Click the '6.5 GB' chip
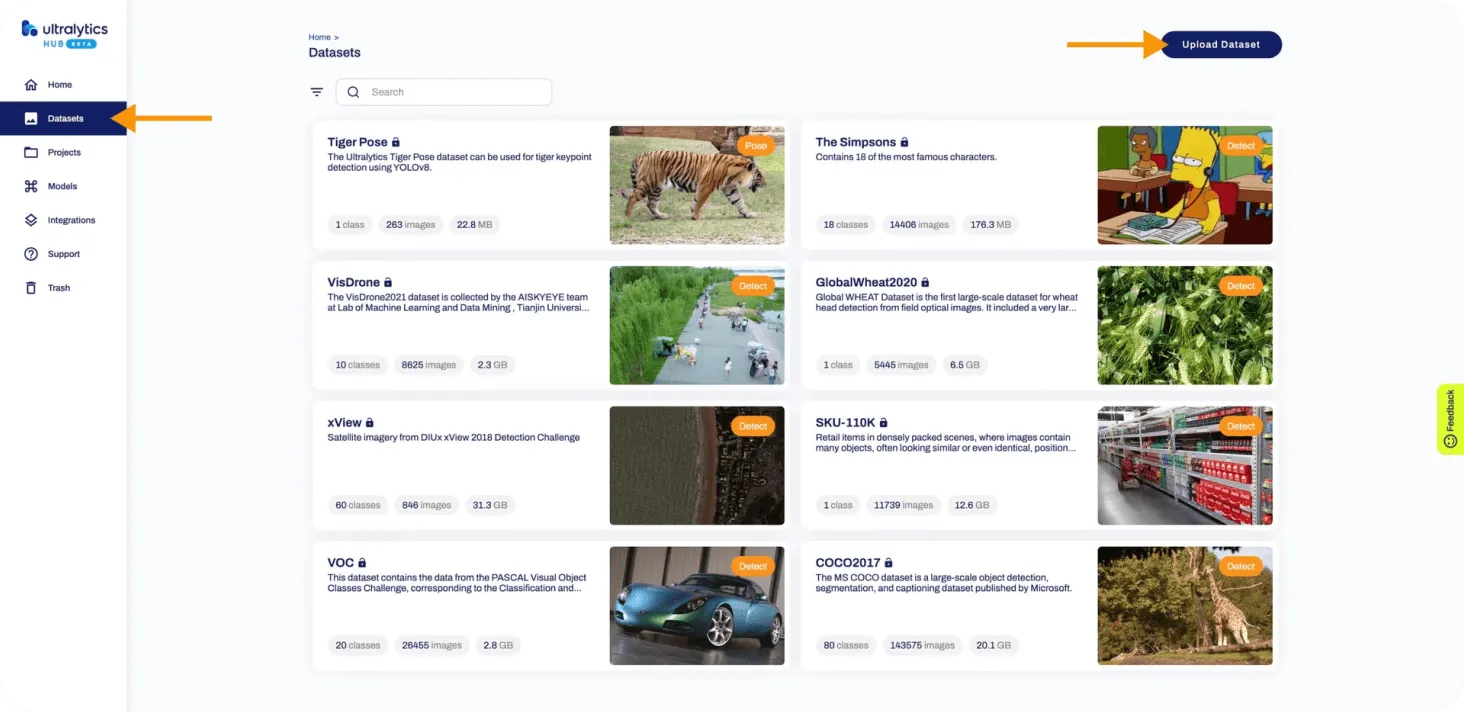Screen dimensions: 1464x712 click(x=965, y=365)
